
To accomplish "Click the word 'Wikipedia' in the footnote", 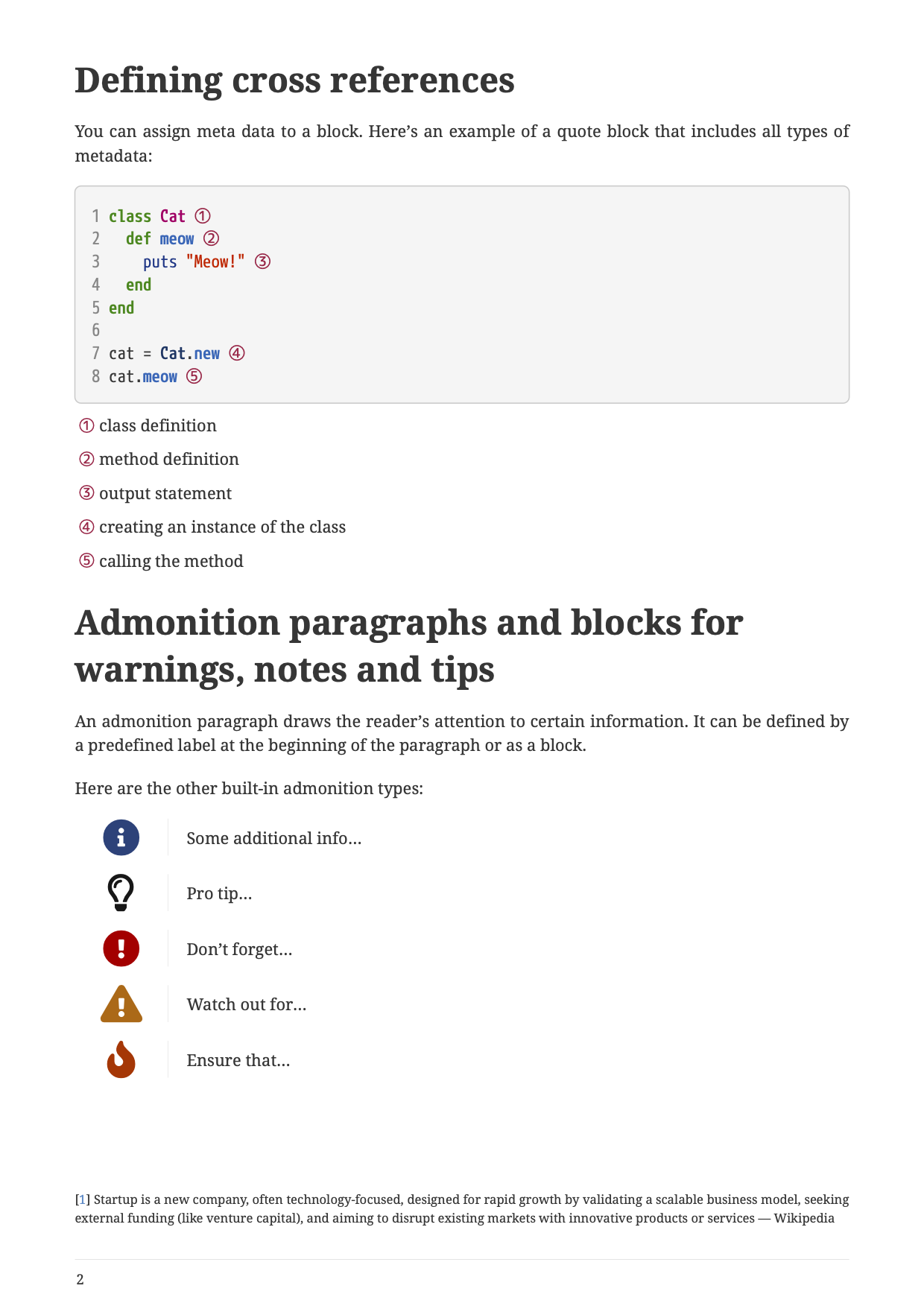I will click(x=804, y=1218).
